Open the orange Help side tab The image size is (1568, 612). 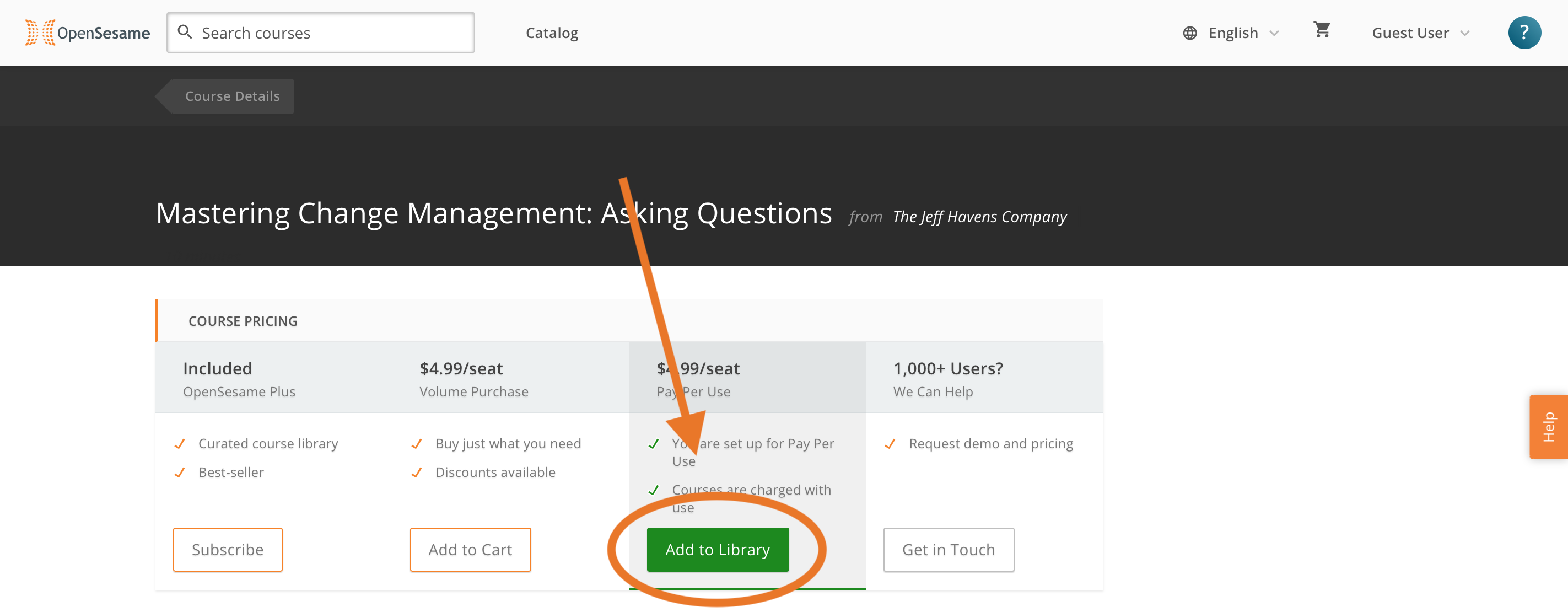click(x=1548, y=426)
